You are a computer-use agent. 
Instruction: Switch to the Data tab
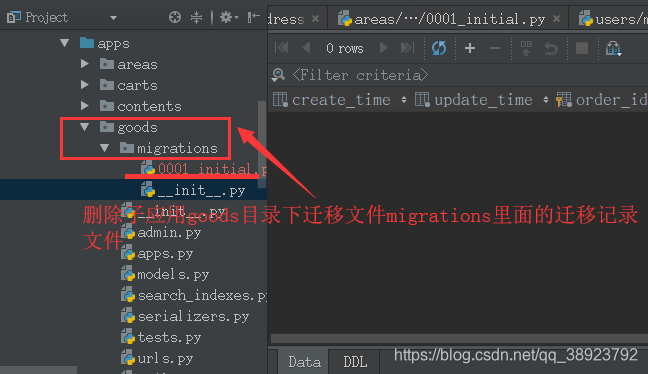pos(305,362)
